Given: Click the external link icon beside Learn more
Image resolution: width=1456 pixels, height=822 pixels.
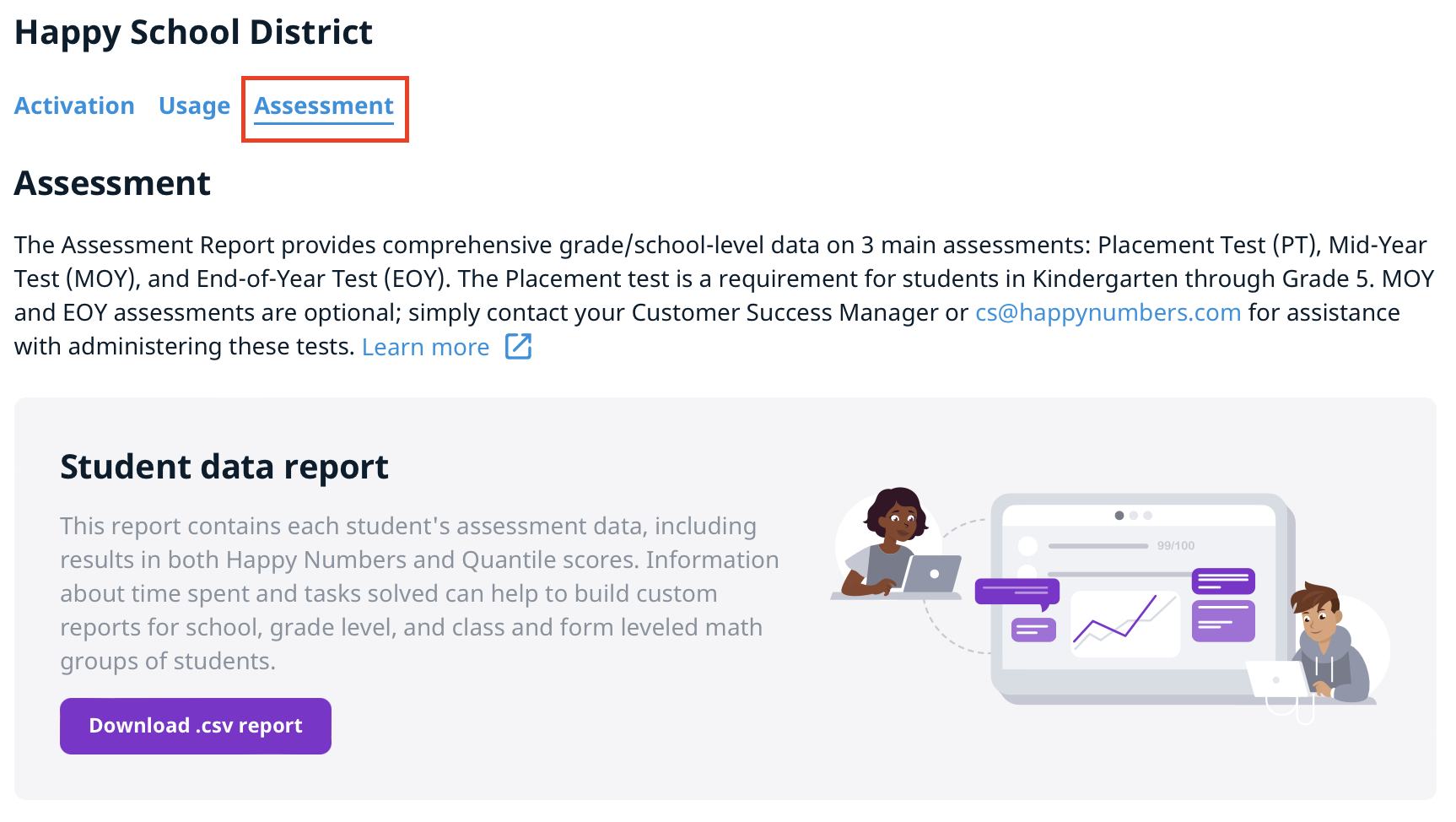Looking at the screenshot, I should click(518, 347).
